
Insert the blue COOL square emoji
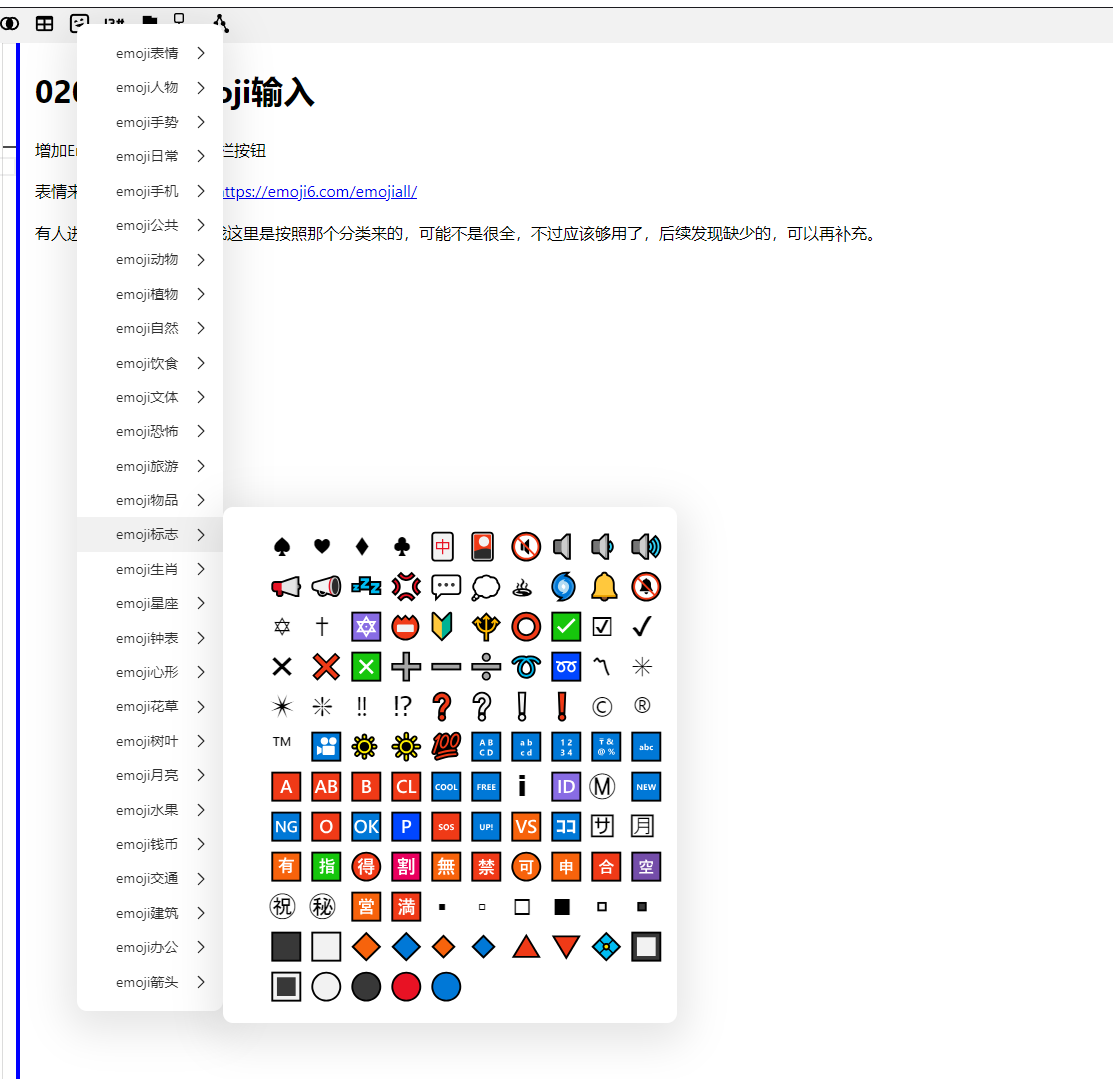point(446,787)
